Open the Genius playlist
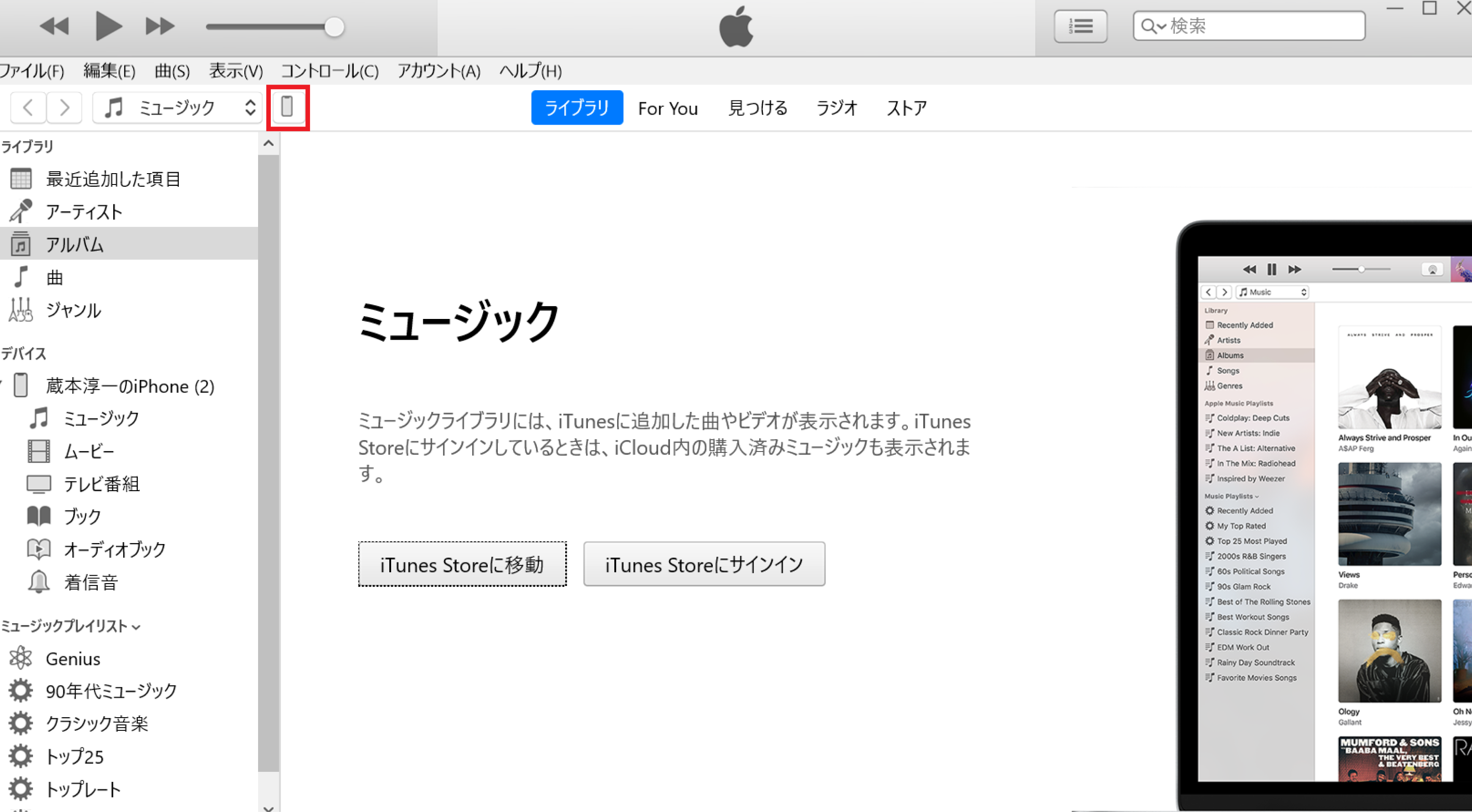 [129, 659]
